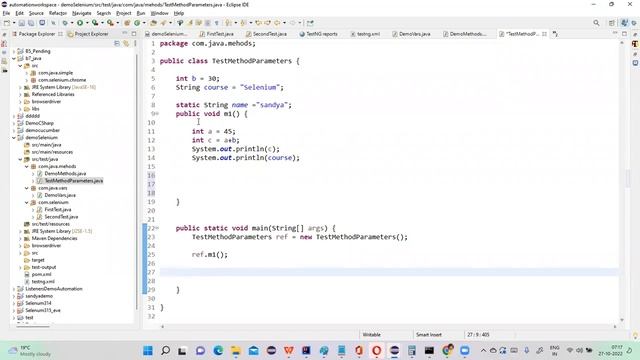
Task: Click the External Tools run icon
Action: tap(110, 23)
